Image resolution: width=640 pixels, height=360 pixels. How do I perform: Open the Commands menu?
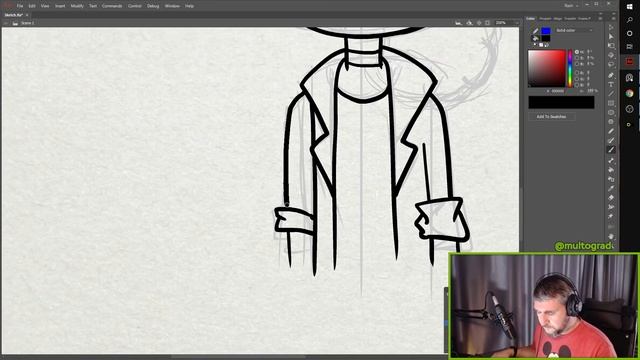click(112, 6)
